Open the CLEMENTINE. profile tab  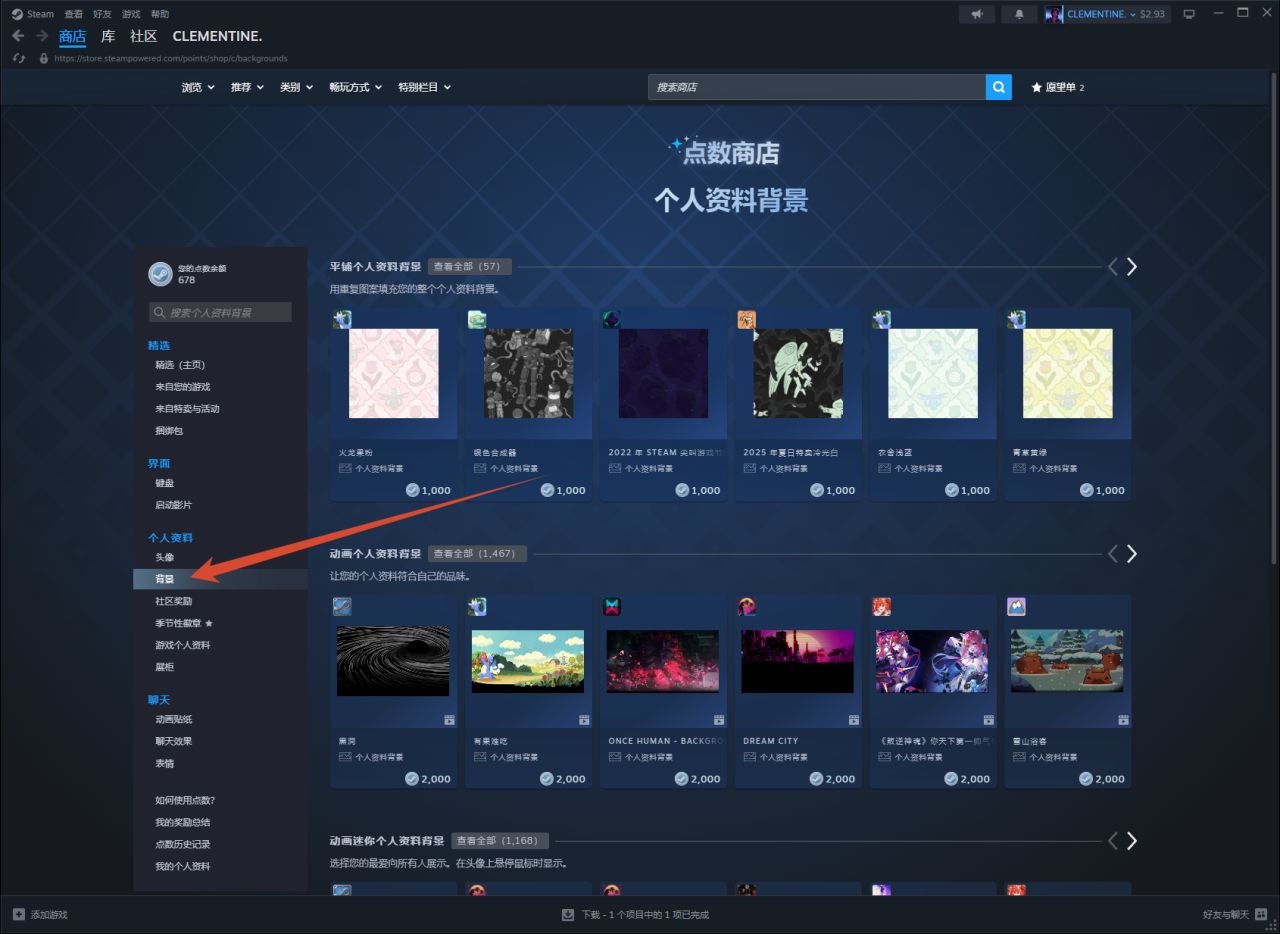click(x=217, y=36)
